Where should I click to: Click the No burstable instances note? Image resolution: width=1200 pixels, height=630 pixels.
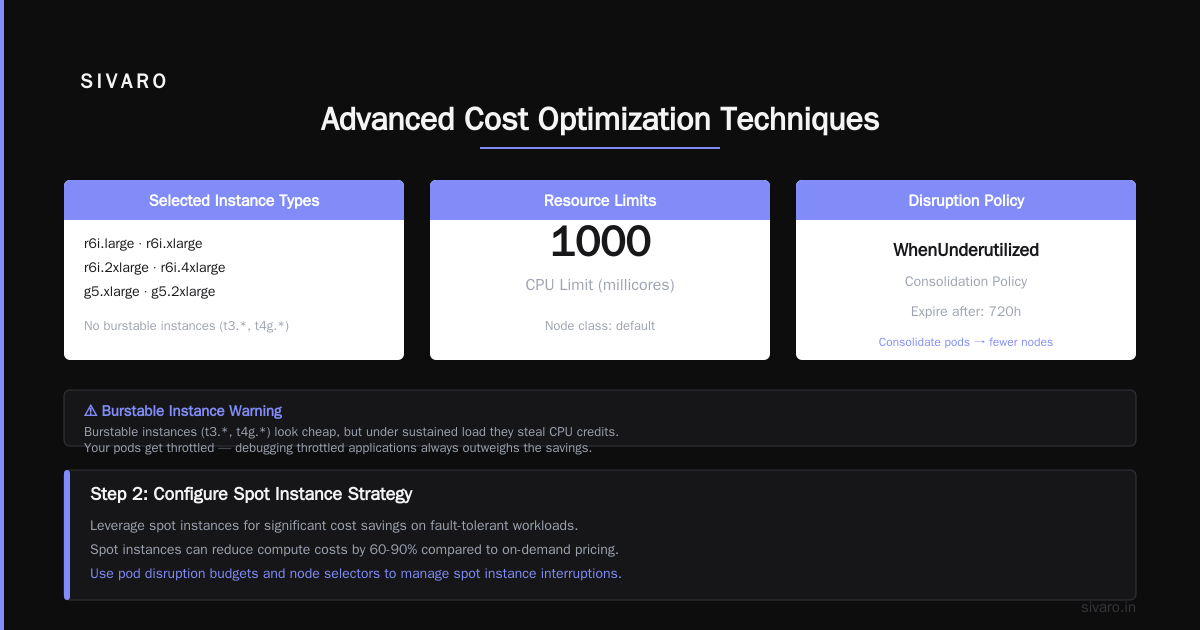point(186,325)
